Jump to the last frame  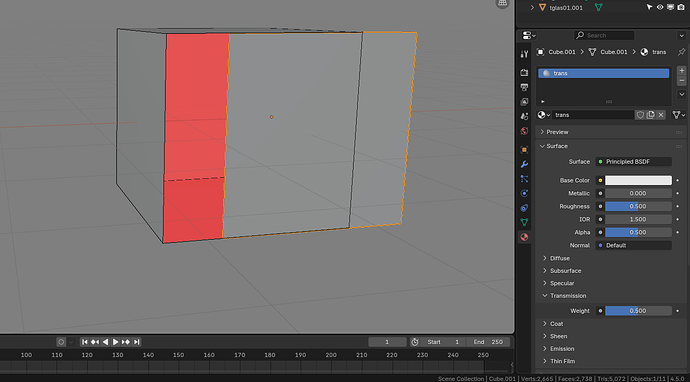[x=136, y=342]
